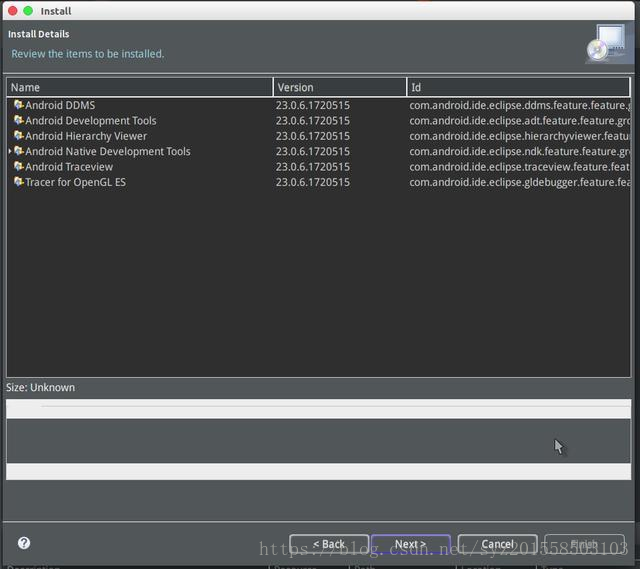Select the Android Traceview entry
Viewport: 640px width, 569px height.
69,167
